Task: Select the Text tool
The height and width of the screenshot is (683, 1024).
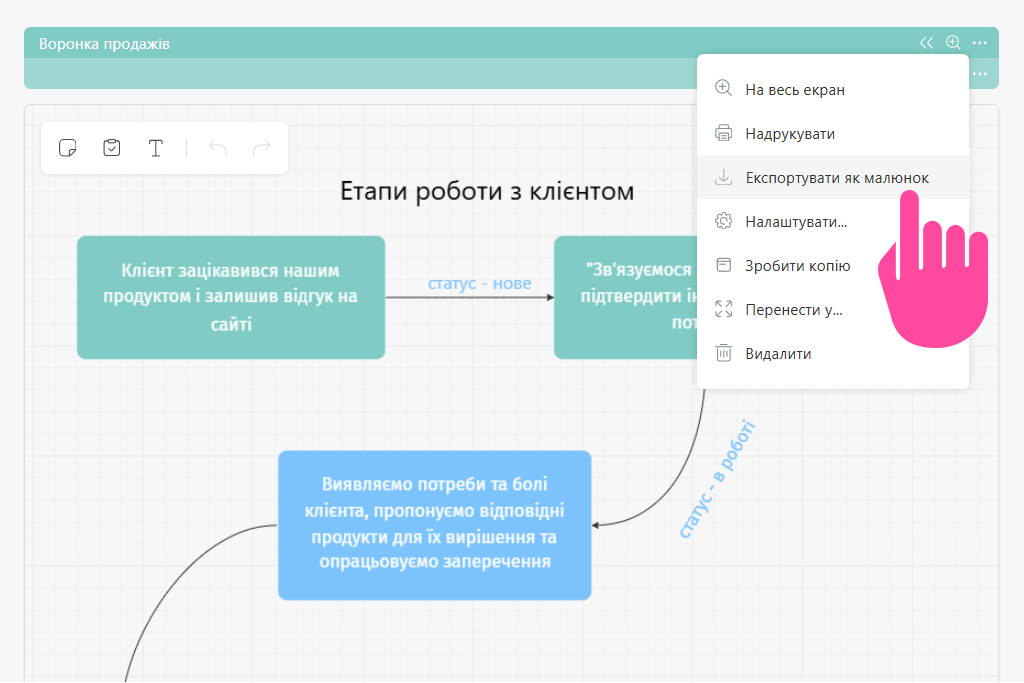Action: pos(155,148)
